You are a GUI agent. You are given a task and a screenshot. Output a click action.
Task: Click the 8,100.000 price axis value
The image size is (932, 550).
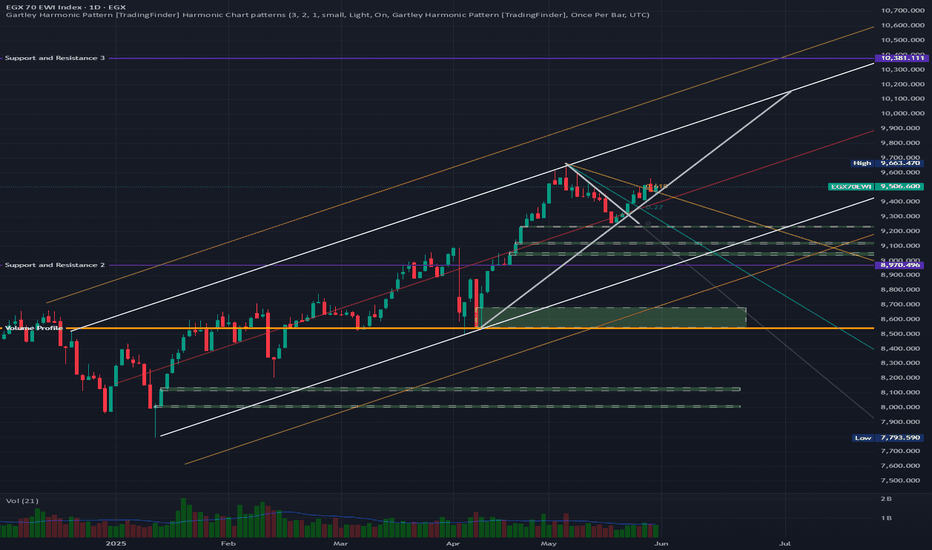pos(902,392)
